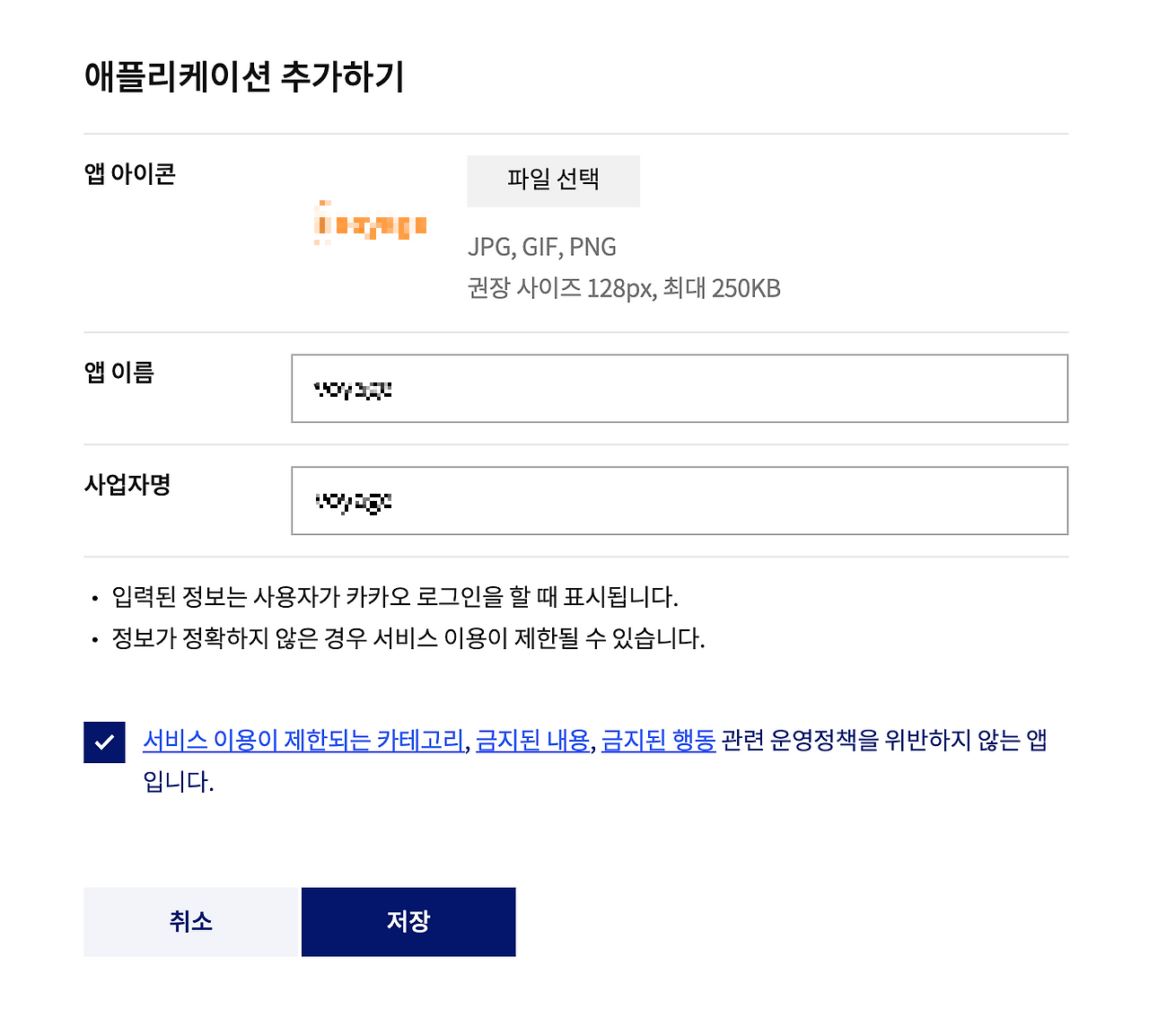
Task: Toggle the operation policy compliance checkmark
Action: tap(104, 741)
